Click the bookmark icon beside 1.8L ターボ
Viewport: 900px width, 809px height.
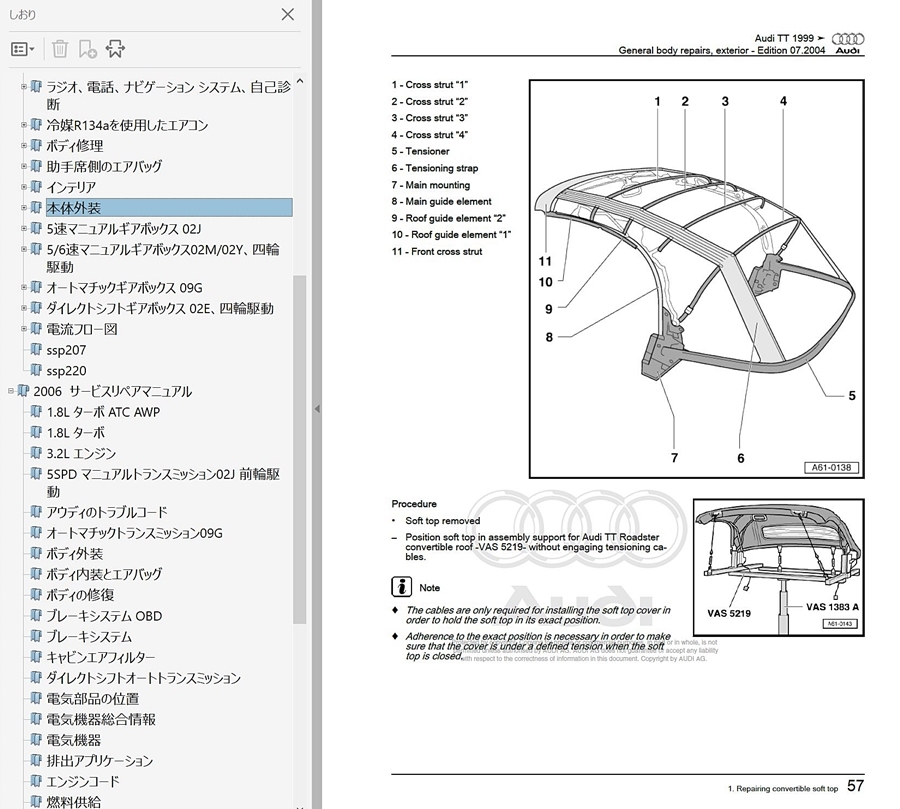[36, 432]
